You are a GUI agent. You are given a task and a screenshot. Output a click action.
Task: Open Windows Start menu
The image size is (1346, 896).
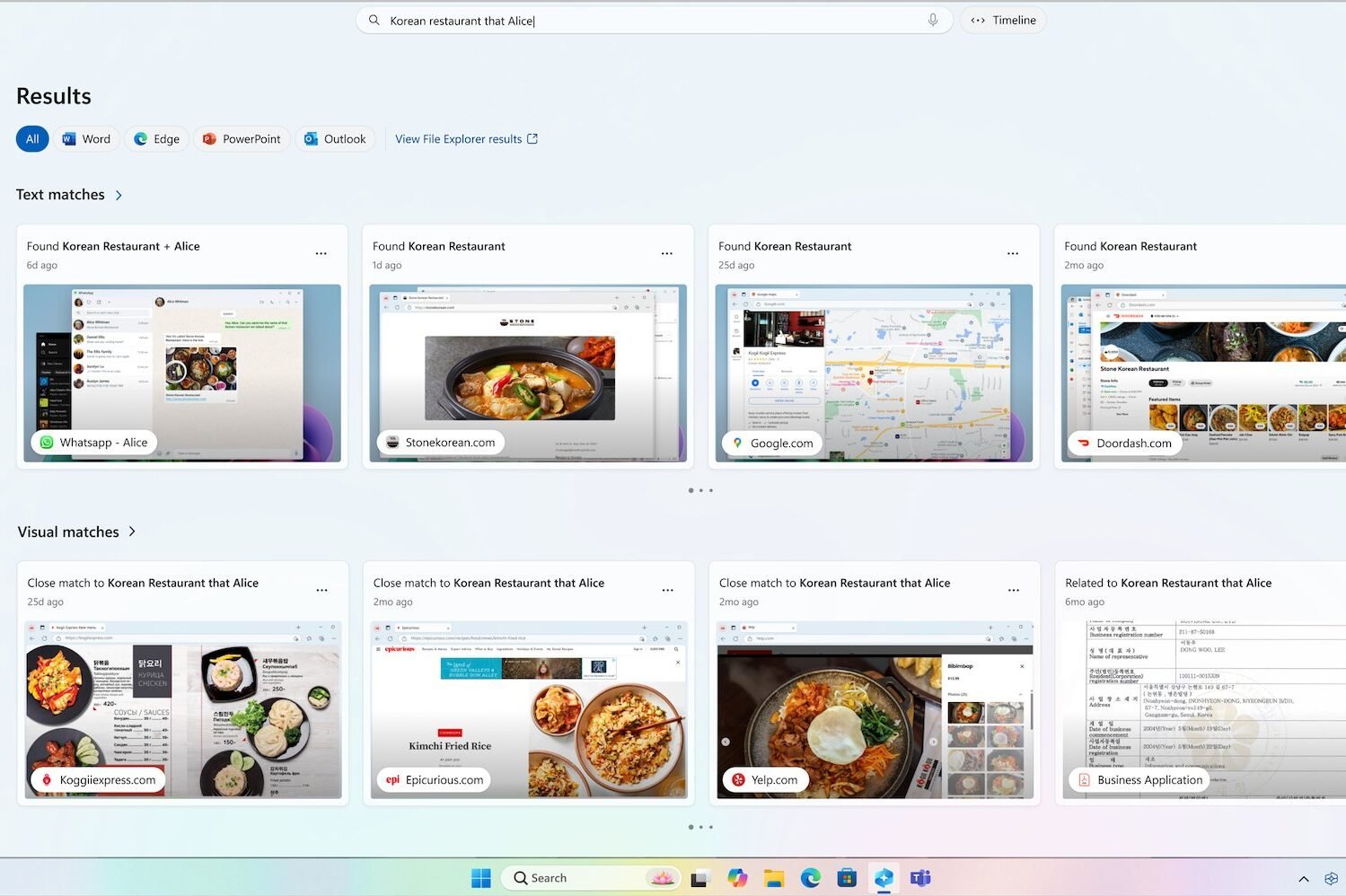[481, 878]
